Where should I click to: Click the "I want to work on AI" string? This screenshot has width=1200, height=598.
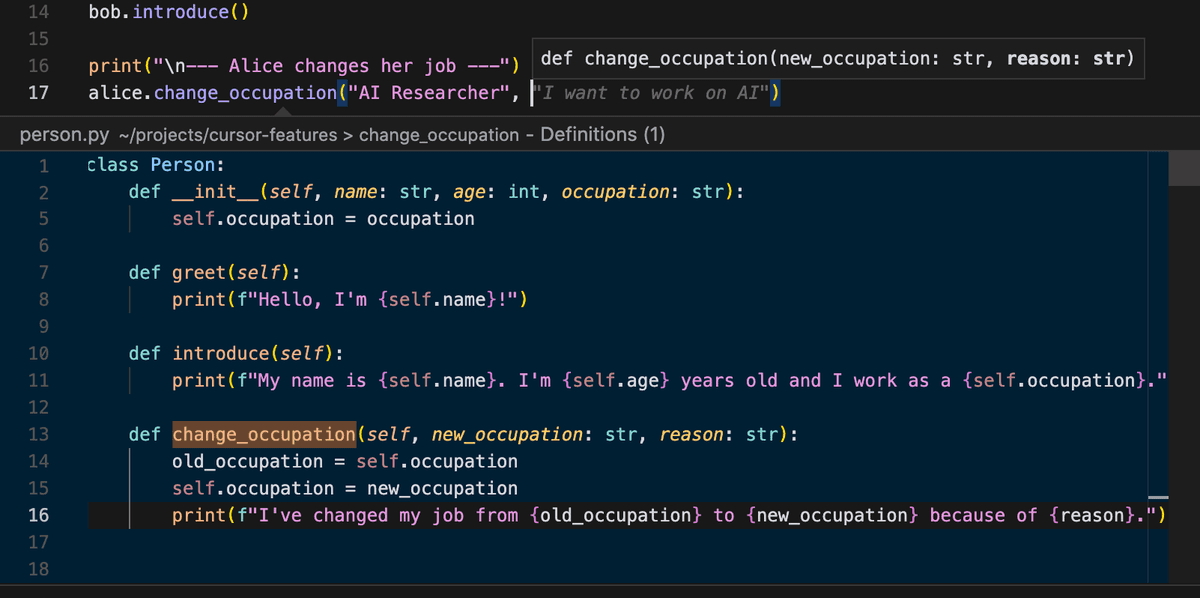pos(650,93)
